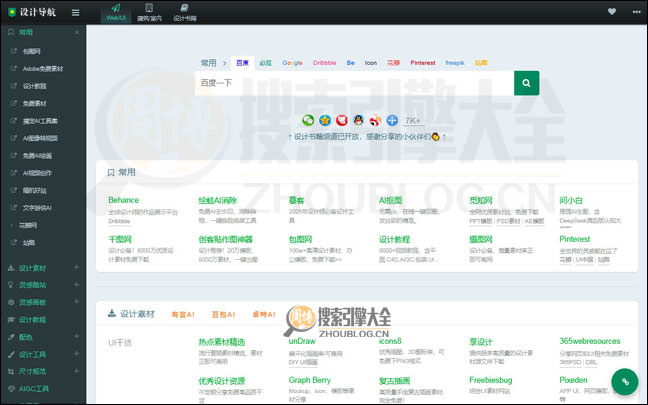
Task: Open the AI抠图 link
Action: 391,200
